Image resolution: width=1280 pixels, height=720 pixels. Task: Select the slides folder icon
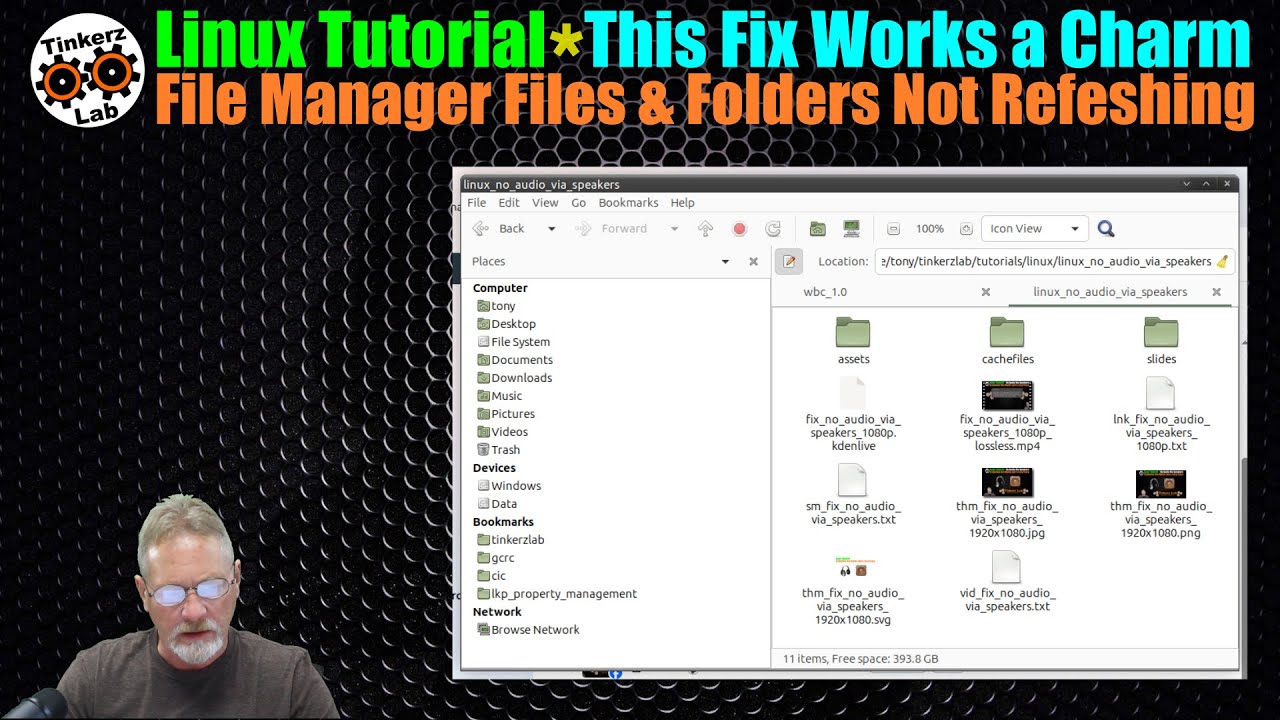[1161, 332]
